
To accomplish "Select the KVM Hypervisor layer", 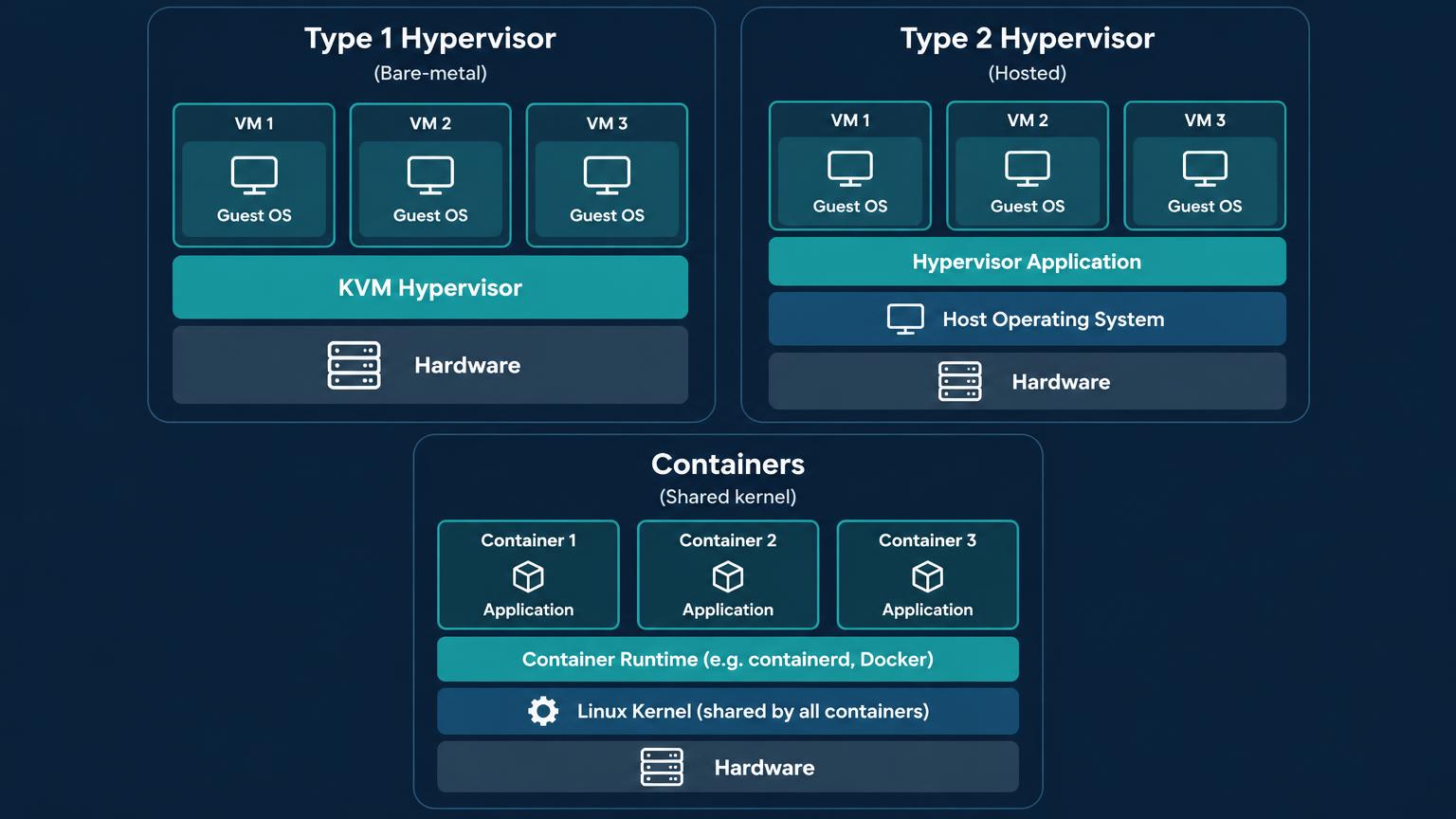I will coord(430,287).
